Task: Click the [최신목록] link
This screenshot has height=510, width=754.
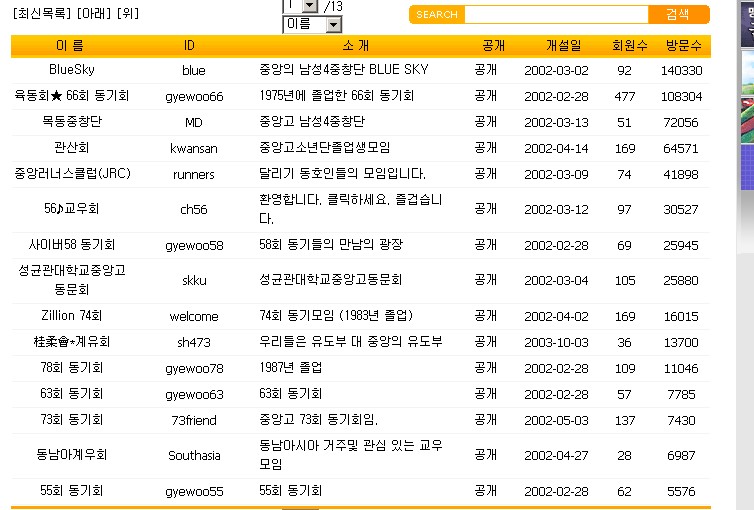Action: (x=41, y=14)
